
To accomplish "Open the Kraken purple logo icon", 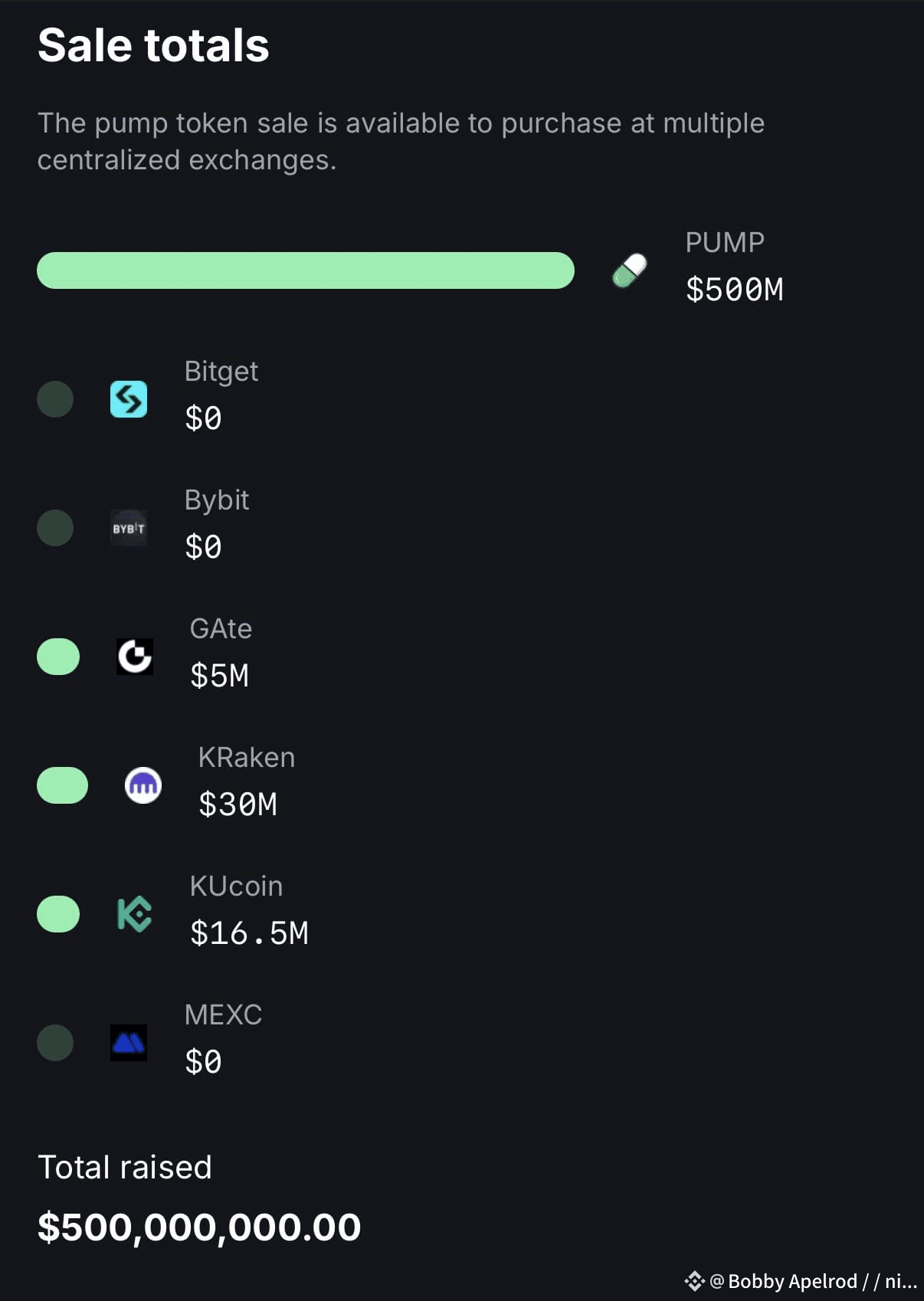I will click(x=143, y=785).
